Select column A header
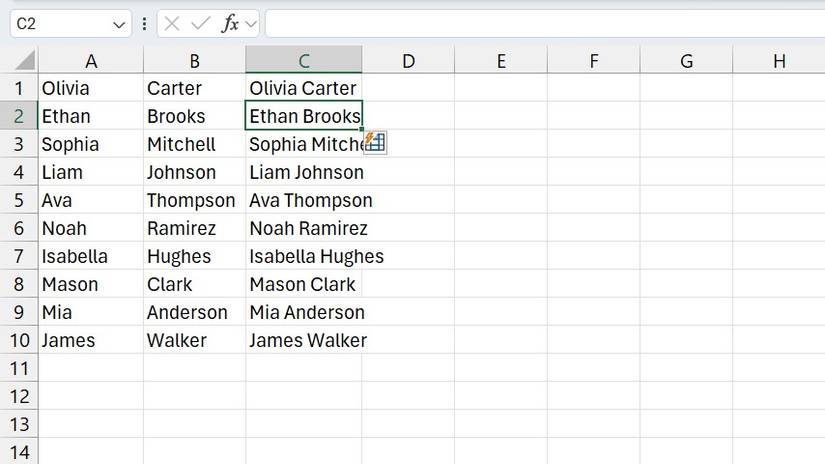Screen dimensions: 825x464 coord(91,61)
